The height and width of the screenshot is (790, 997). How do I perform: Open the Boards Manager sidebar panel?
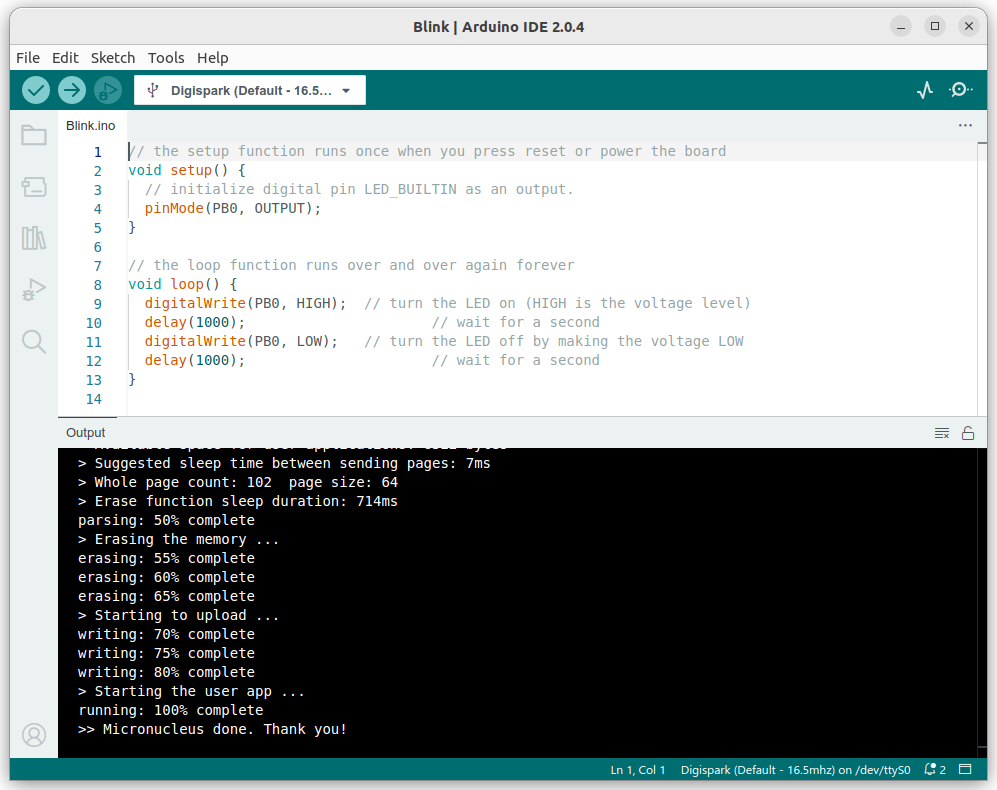pyautogui.click(x=34, y=187)
